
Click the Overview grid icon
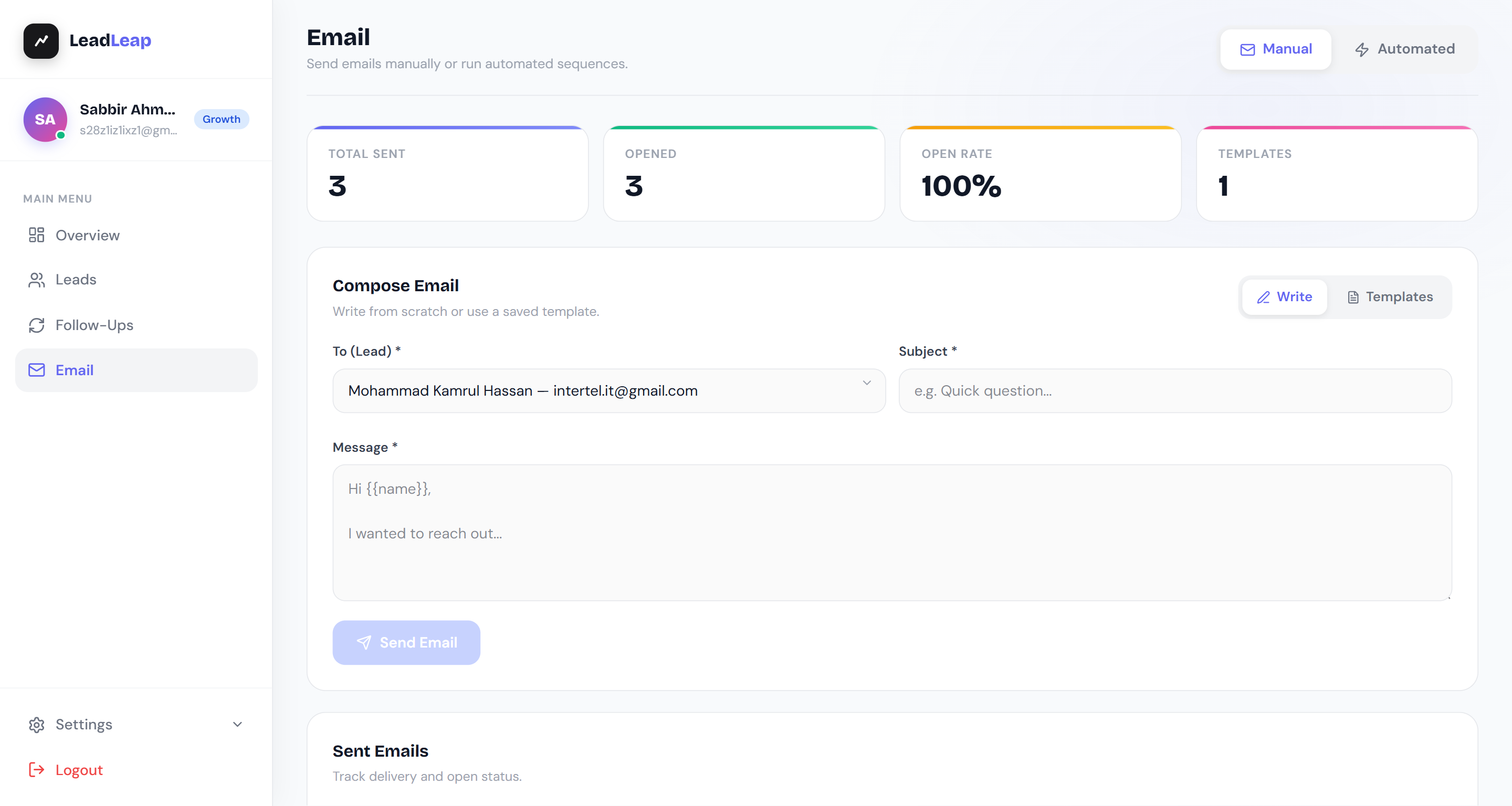pyautogui.click(x=36, y=235)
